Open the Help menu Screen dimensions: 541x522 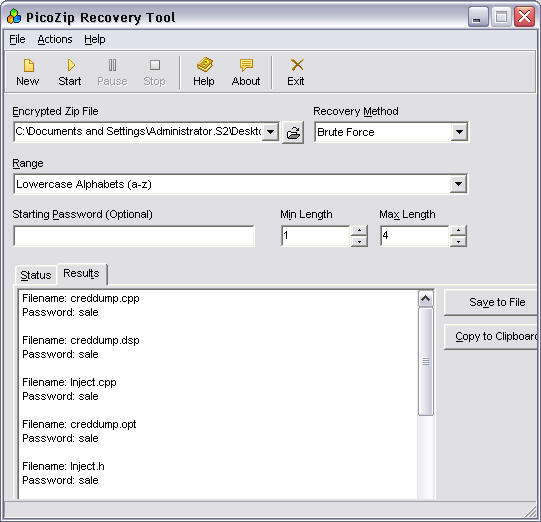click(x=95, y=40)
